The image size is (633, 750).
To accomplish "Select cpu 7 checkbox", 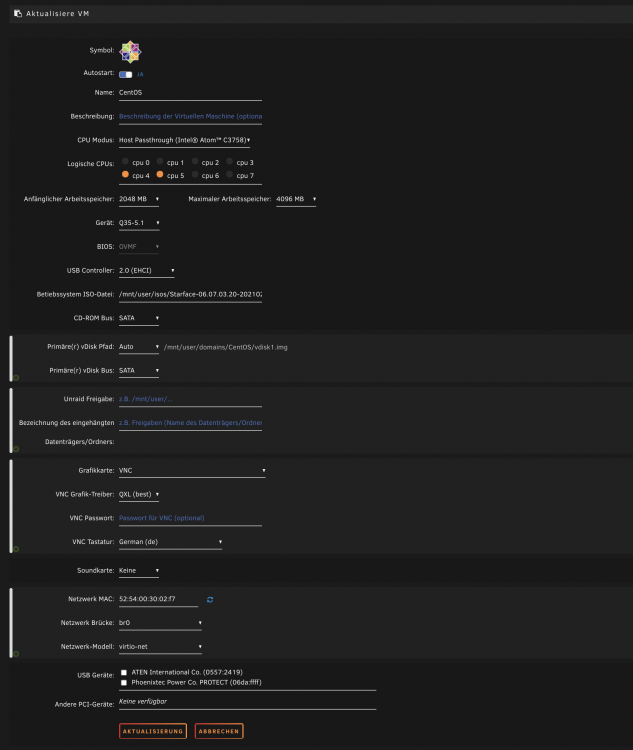I will (230, 174).
